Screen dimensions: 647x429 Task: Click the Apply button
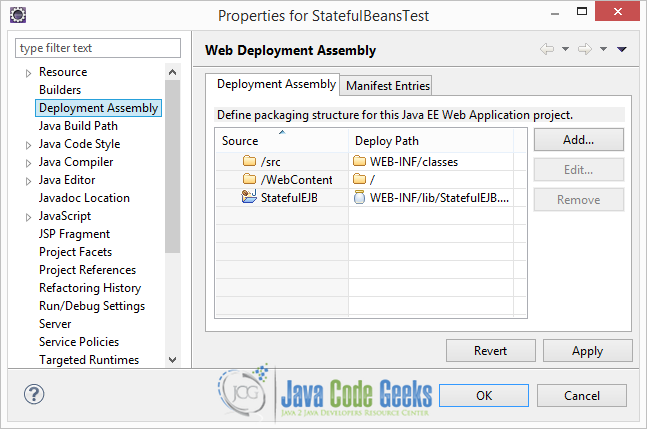[x=587, y=351]
